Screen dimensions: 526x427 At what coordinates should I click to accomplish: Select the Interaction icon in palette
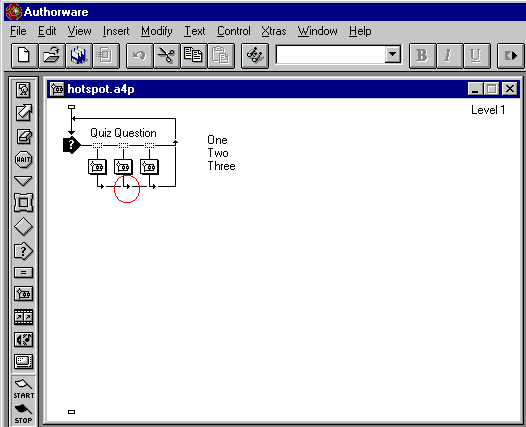pos(23,251)
